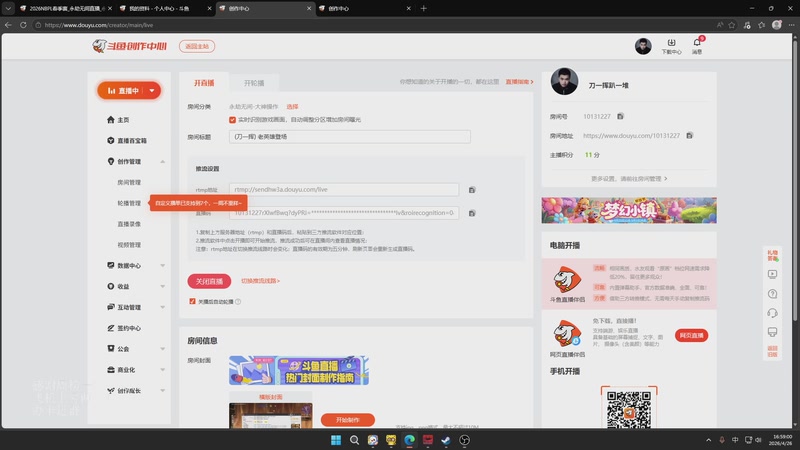The width and height of the screenshot is (800, 450).
Task: Open OBS Studio from the taskbar
Action: [464, 440]
